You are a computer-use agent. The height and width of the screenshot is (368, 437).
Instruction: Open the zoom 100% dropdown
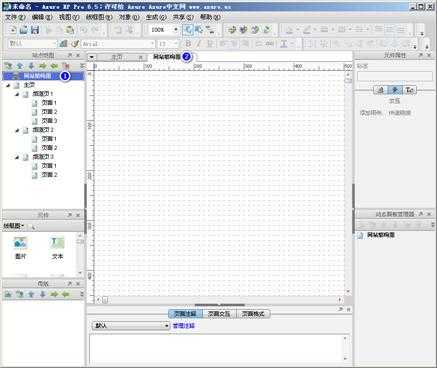[x=176, y=30]
